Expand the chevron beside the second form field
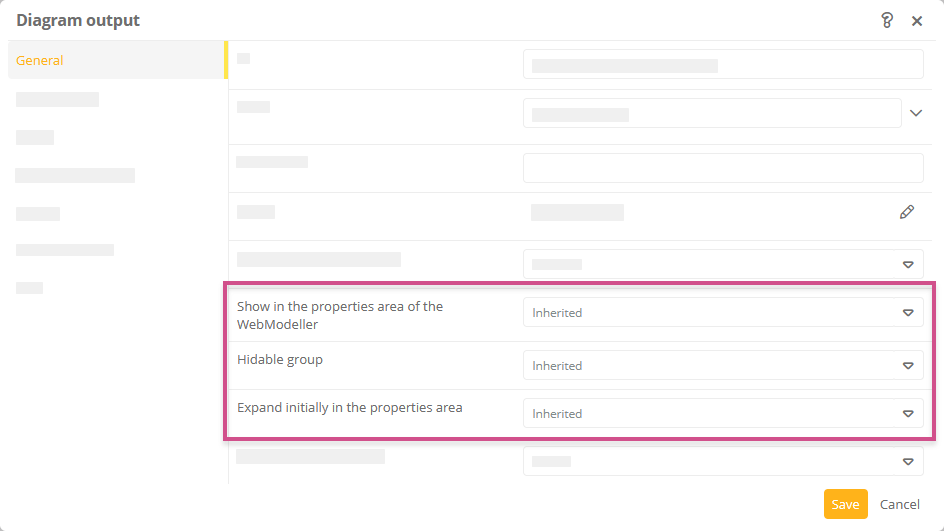The width and height of the screenshot is (944, 531). pos(916,113)
